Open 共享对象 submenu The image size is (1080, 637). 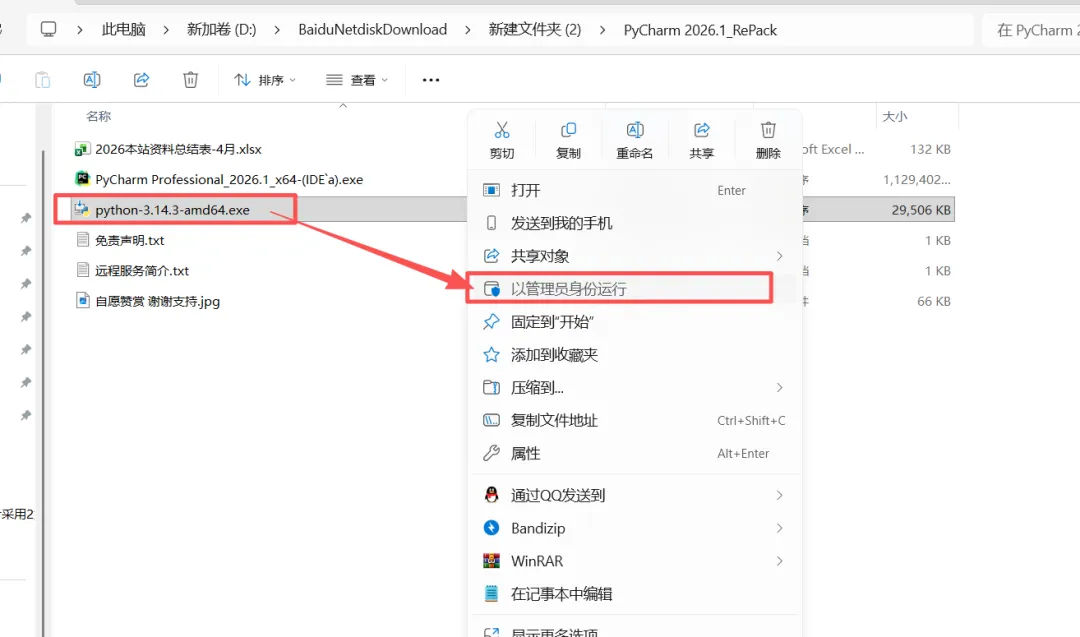click(x=634, y=256)
